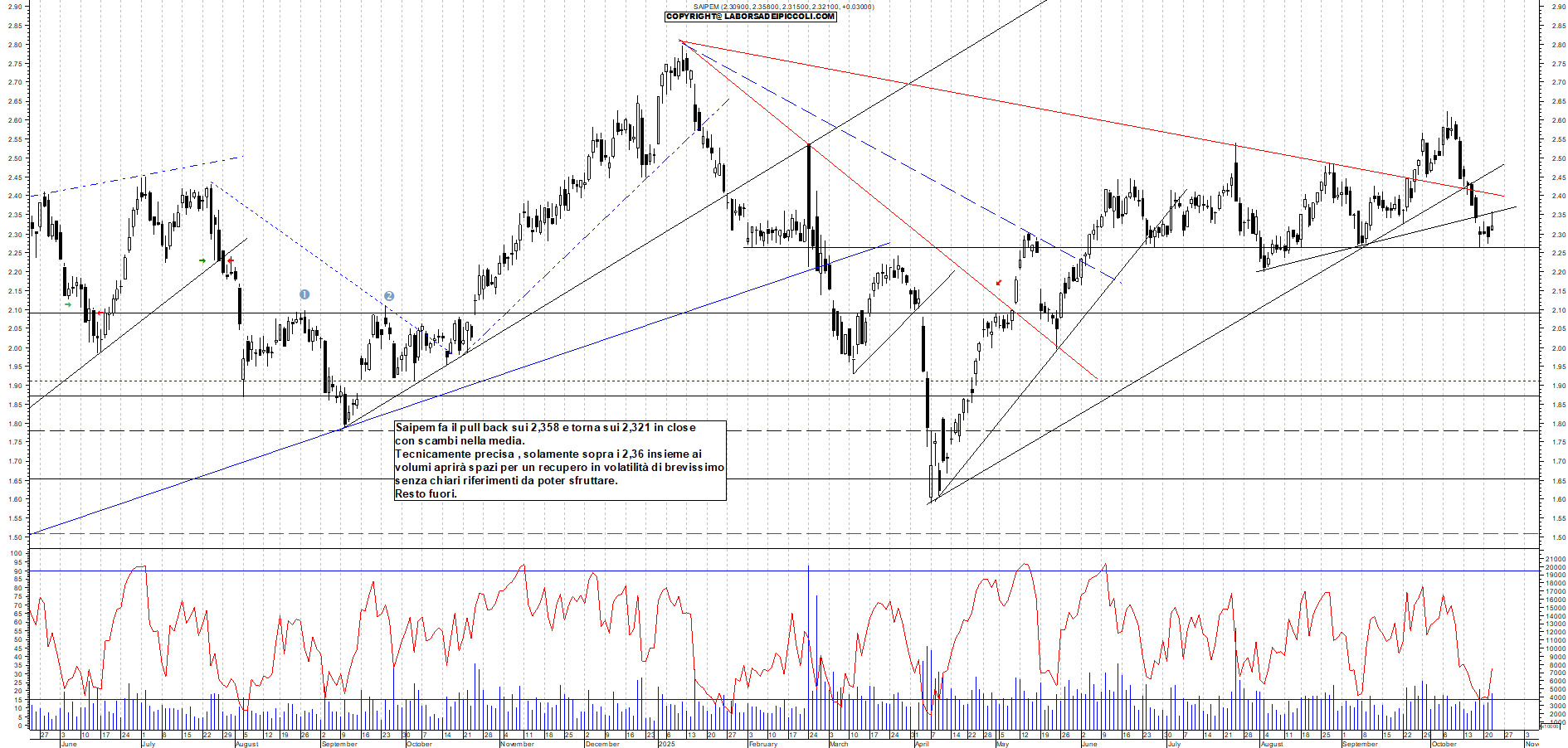The image size is (1568, 748).
Task: Click the November label on the date axis
Action: (517, 744)
